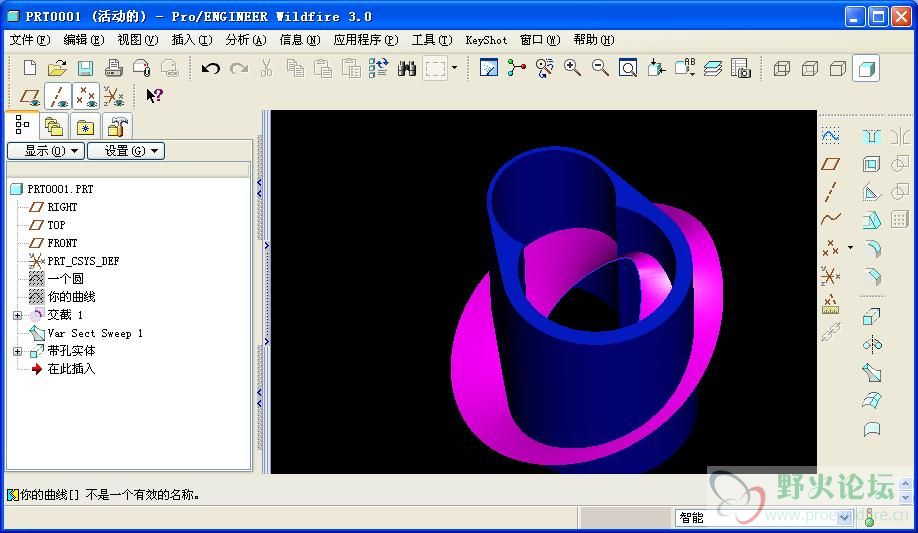Image resolution: width=918 pixels, height=533 pixels.
Task: Open the 显示 dropdown in model tree
Action: (x=46, y=151)
